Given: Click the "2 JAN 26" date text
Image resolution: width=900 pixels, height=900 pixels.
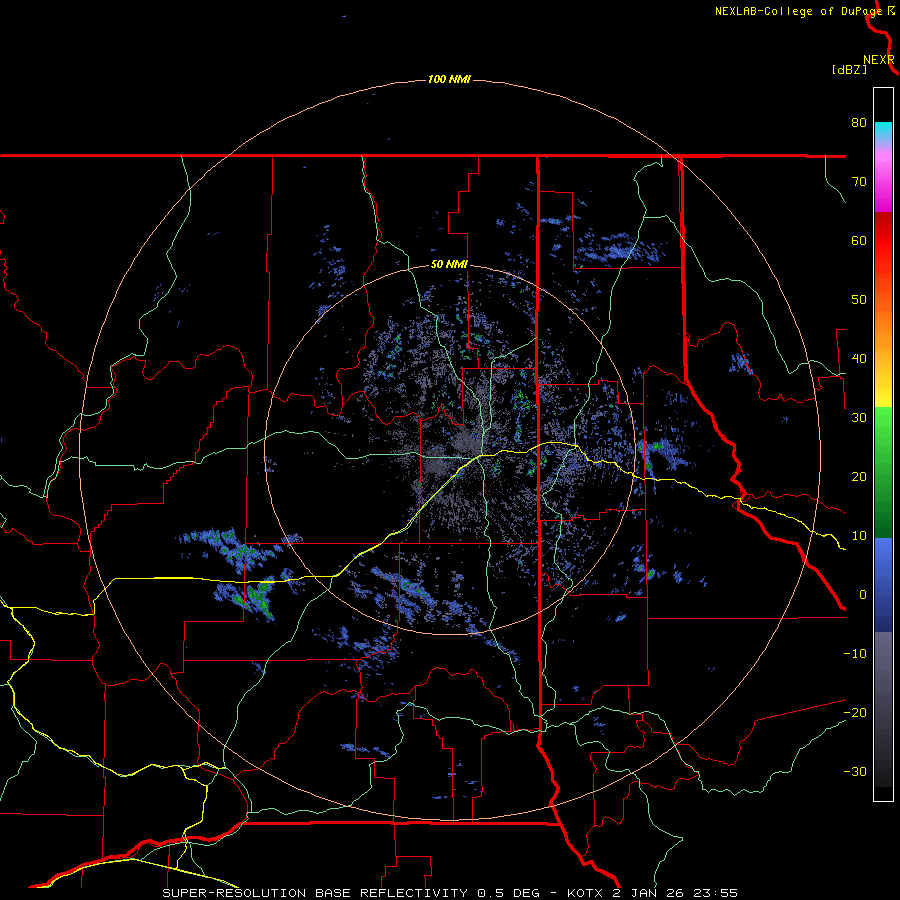Looking at the screenshot, I should (x=650, y=893).
